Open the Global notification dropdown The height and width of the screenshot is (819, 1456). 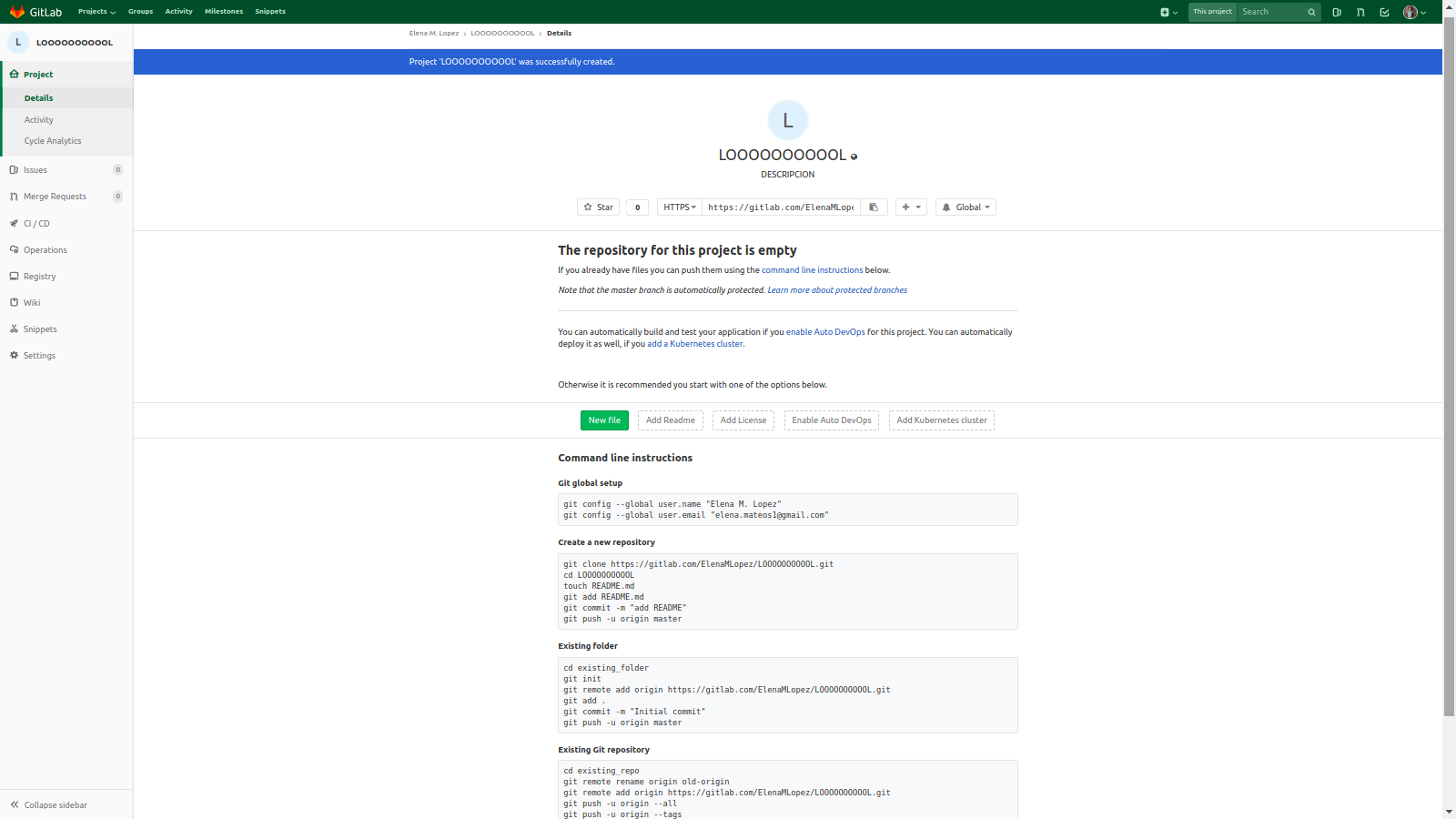pos(966,207)
